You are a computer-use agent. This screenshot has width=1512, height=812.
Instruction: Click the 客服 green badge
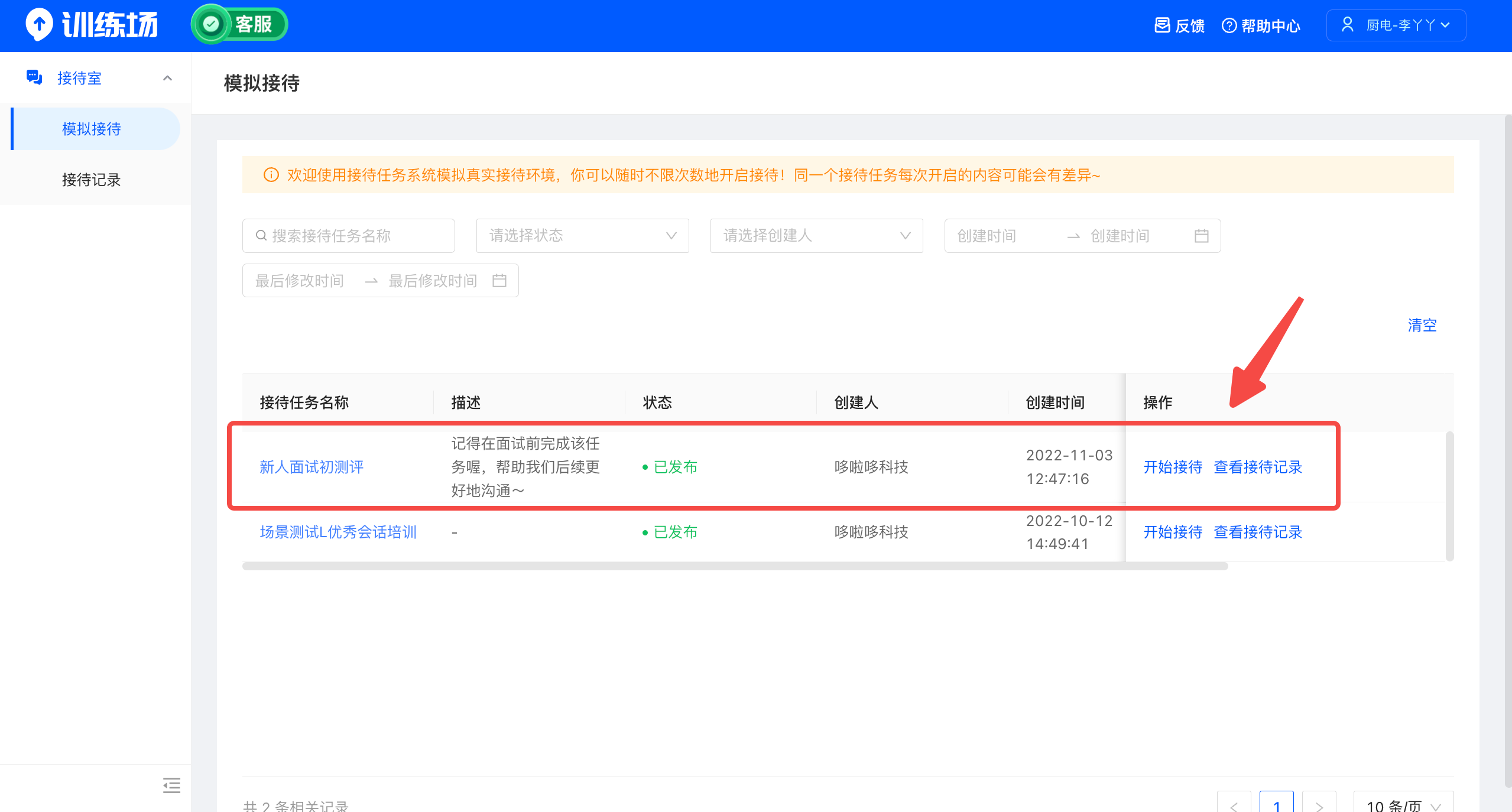239,24
